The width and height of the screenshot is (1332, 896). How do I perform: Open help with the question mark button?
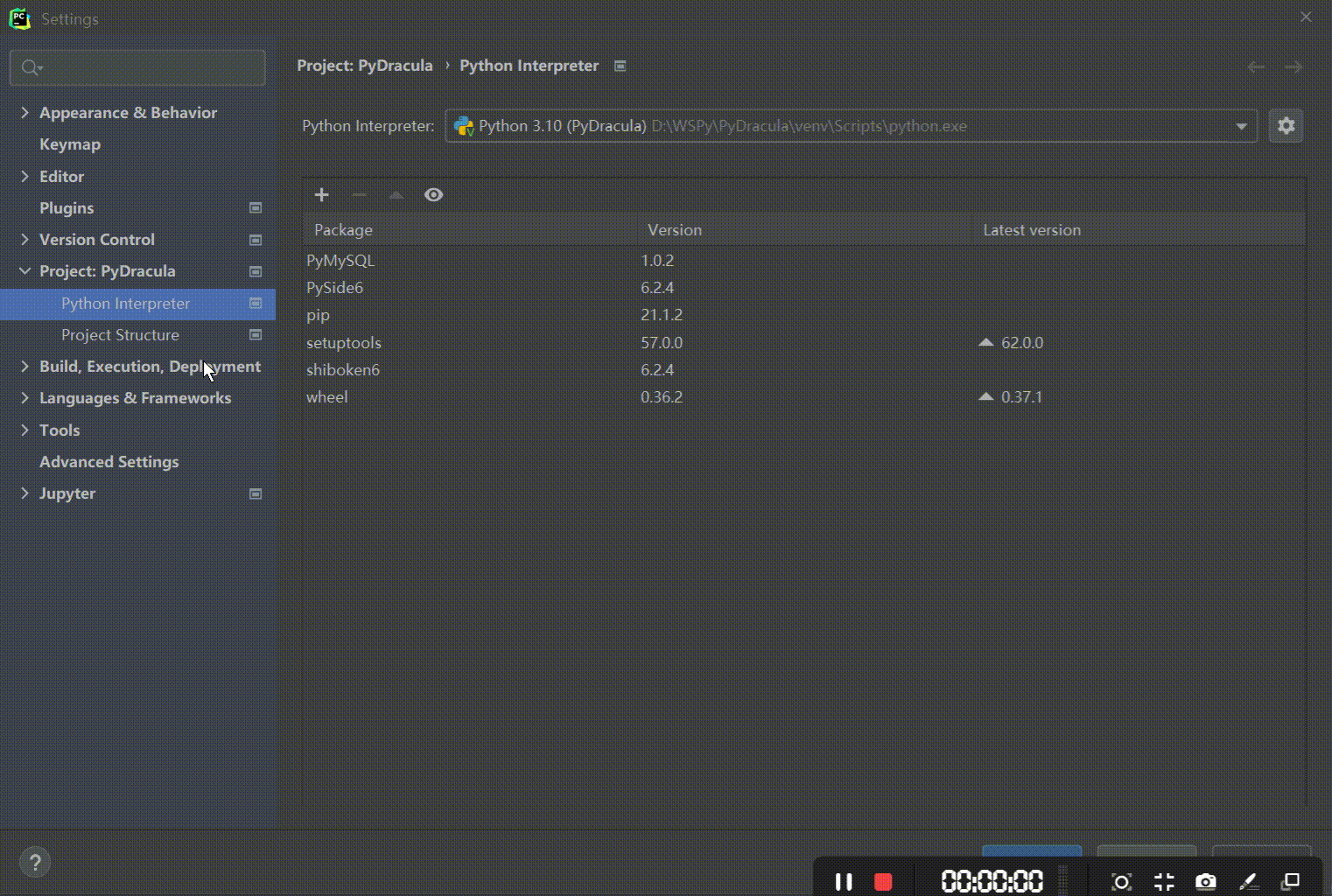click(x=35, y=863)
